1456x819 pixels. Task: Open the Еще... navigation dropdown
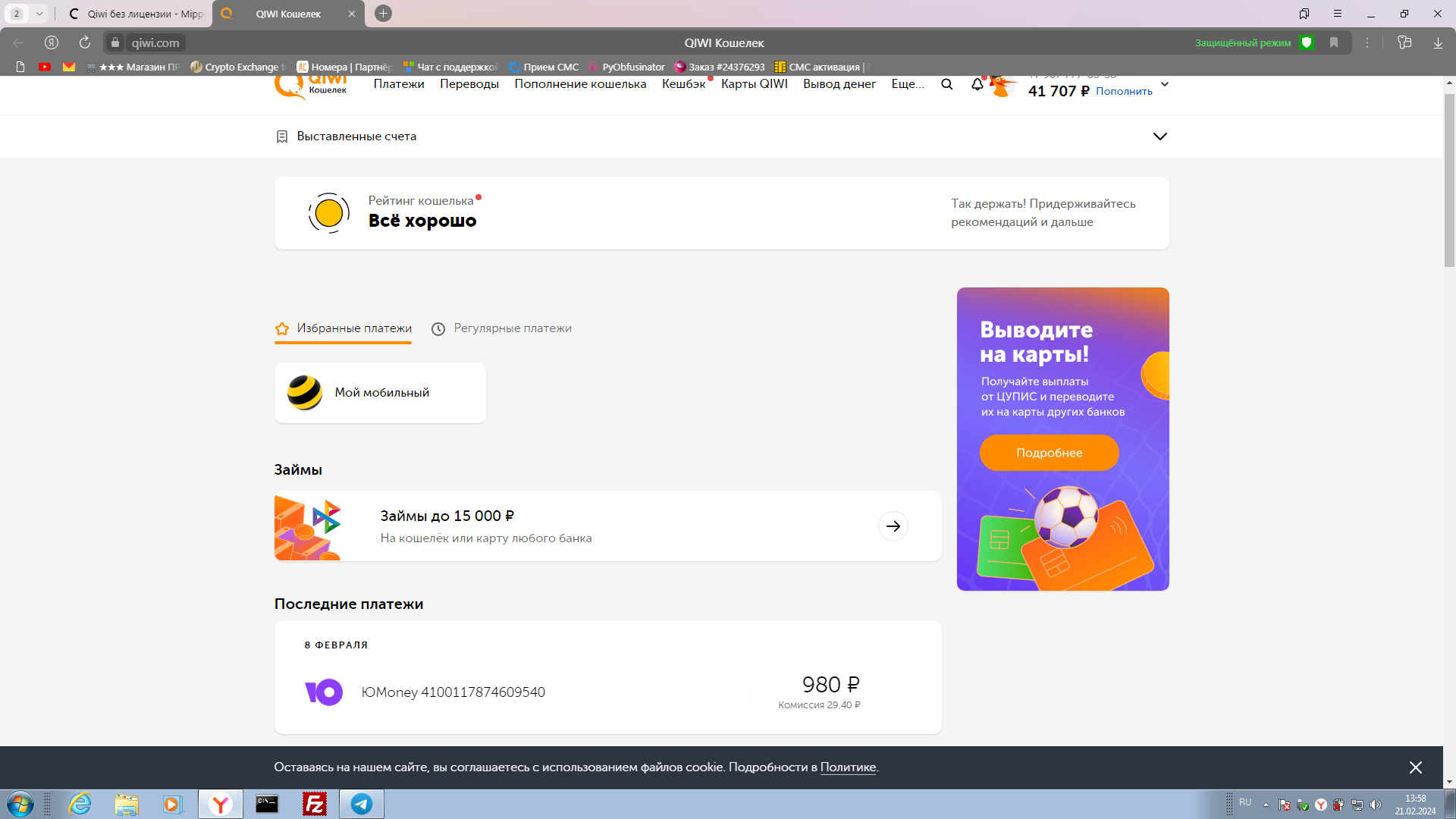[x=908, y=84]
